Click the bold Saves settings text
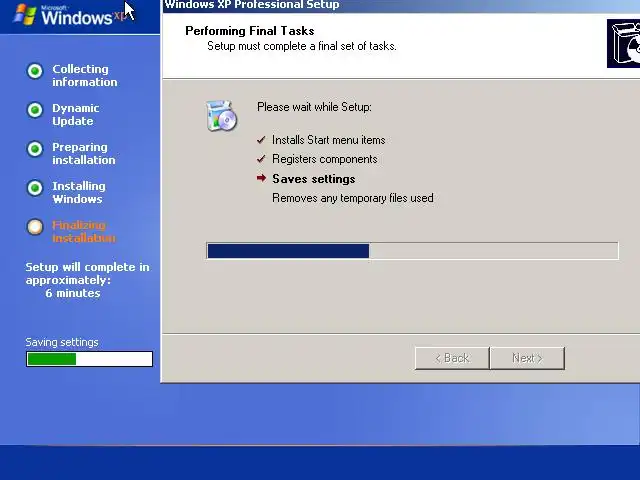The image size is (640, 480). [x=313, y=179]
